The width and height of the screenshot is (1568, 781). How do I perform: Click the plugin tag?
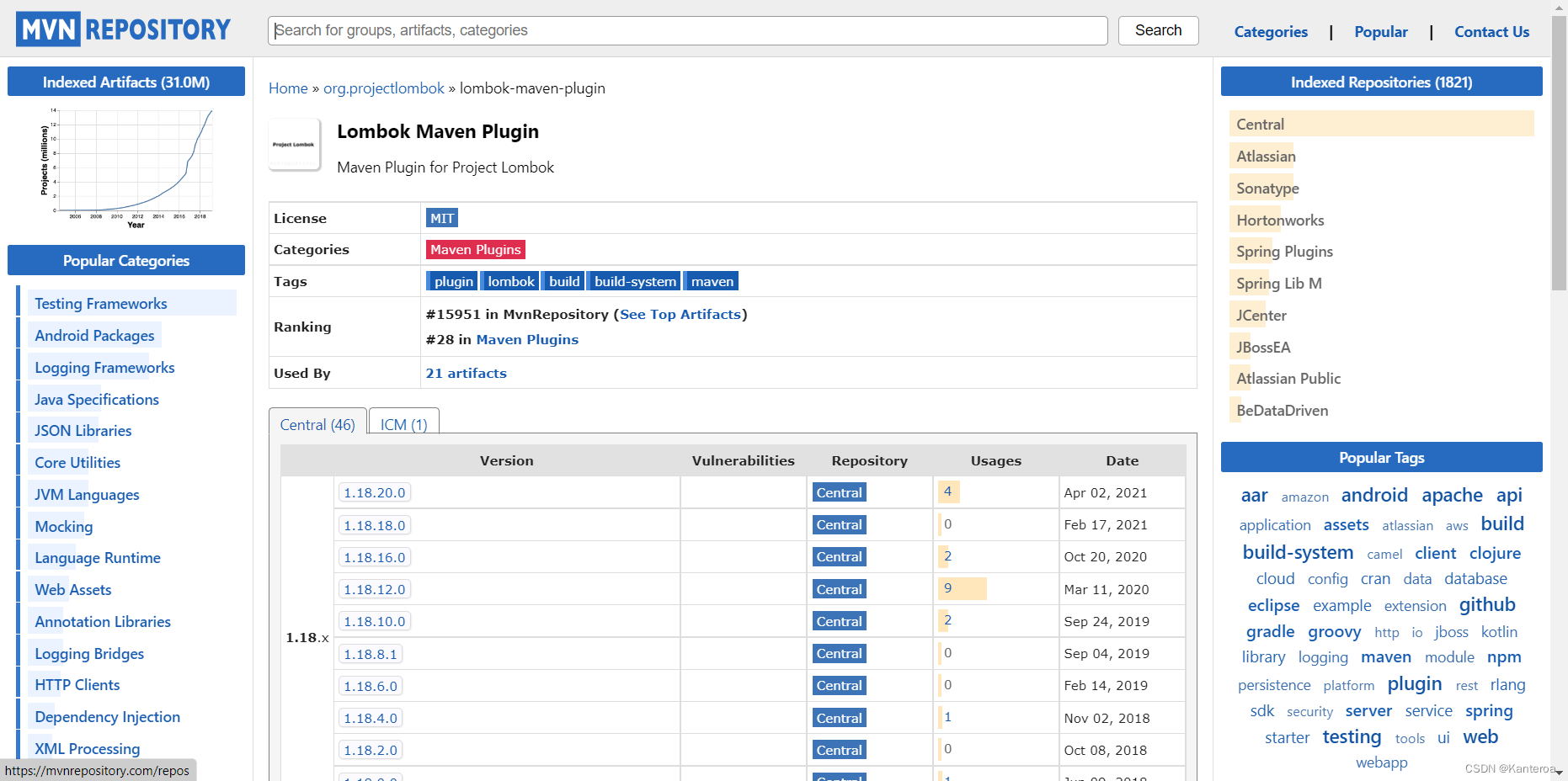coord(453,281)
